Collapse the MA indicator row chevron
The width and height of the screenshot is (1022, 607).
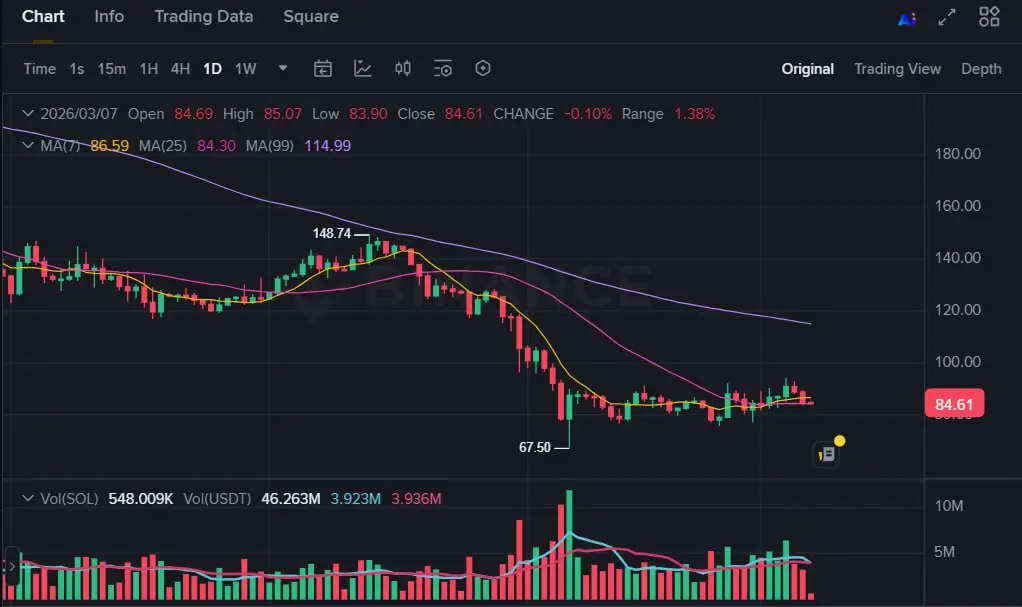tap(28, 145)
